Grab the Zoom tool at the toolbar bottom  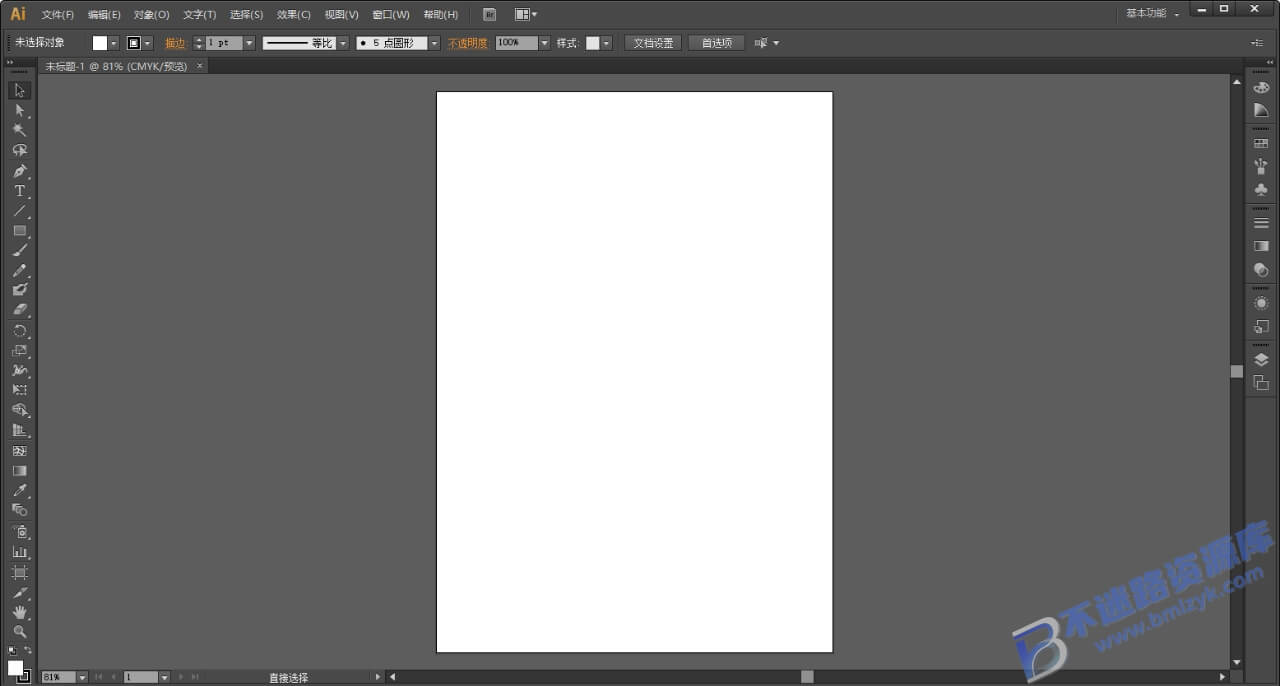(x=20, y=632)
